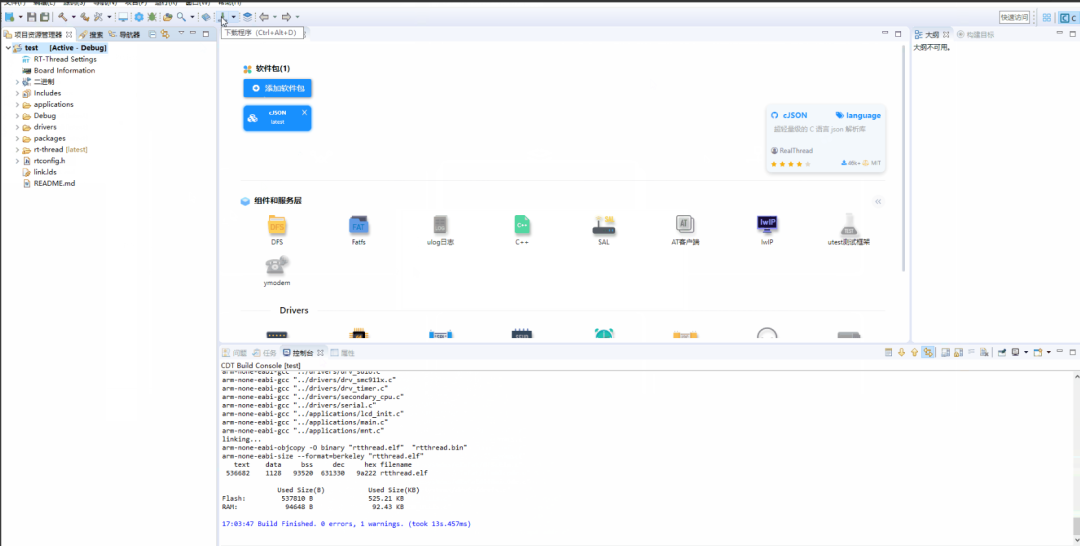This screenshot has height=546, width=1080.
Task: Toggle the AT客户端 component
Action: coord(685,225)
